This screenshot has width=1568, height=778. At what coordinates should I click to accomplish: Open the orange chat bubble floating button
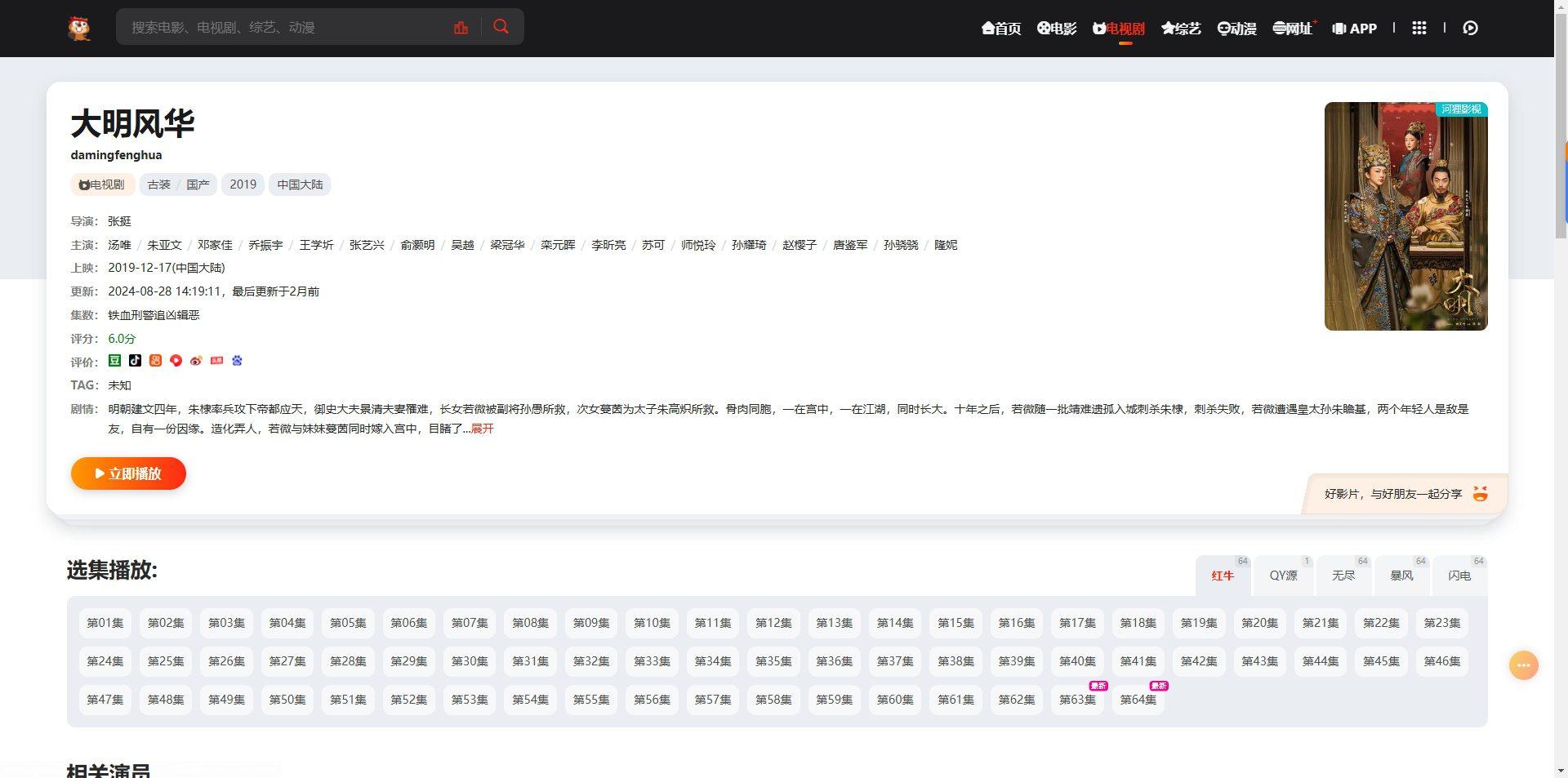[x=1523, y=665]
